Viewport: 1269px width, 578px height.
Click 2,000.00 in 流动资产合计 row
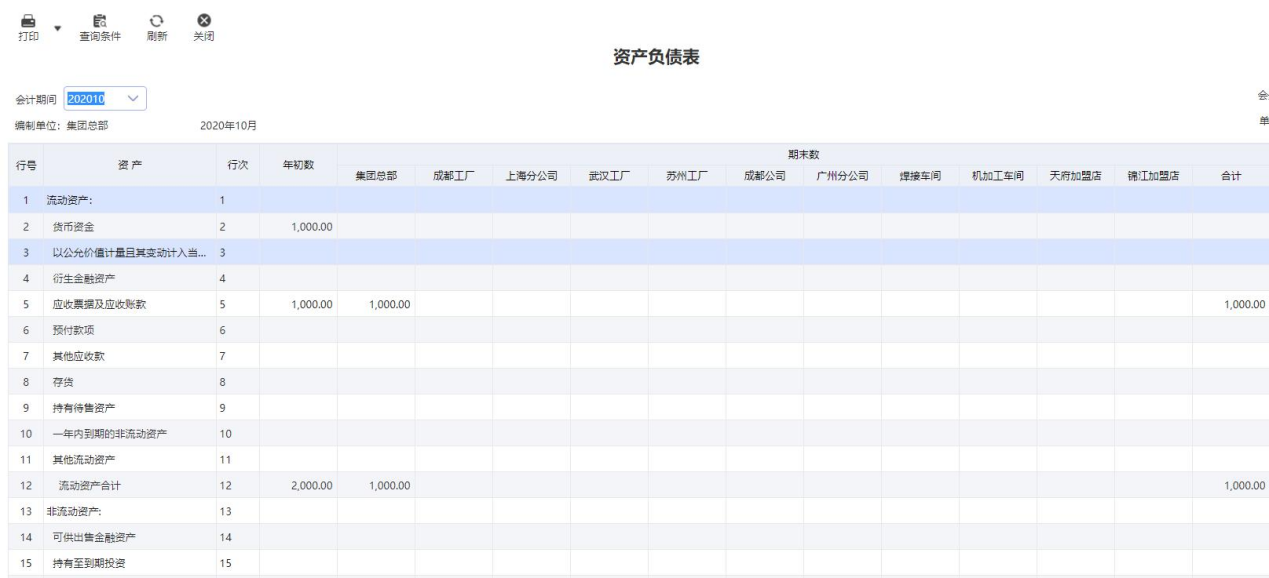311,486
